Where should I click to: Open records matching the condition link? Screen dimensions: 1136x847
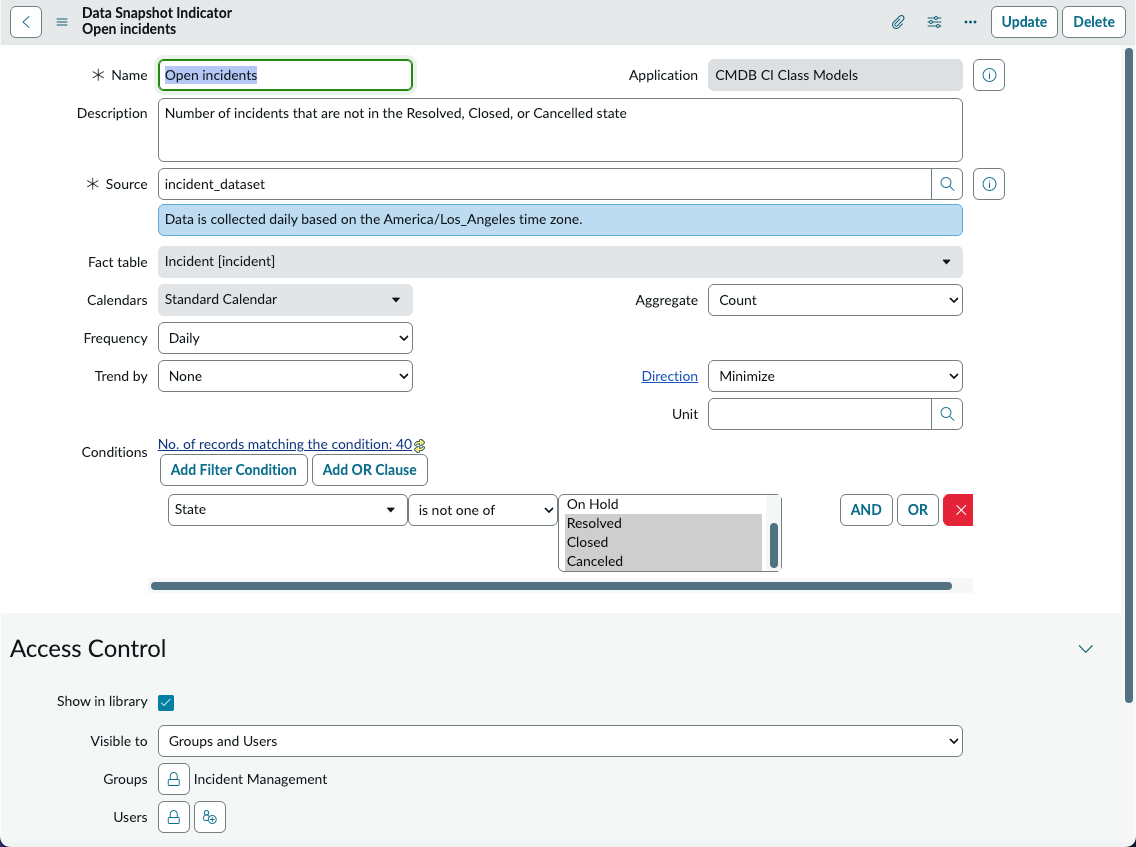285,444
